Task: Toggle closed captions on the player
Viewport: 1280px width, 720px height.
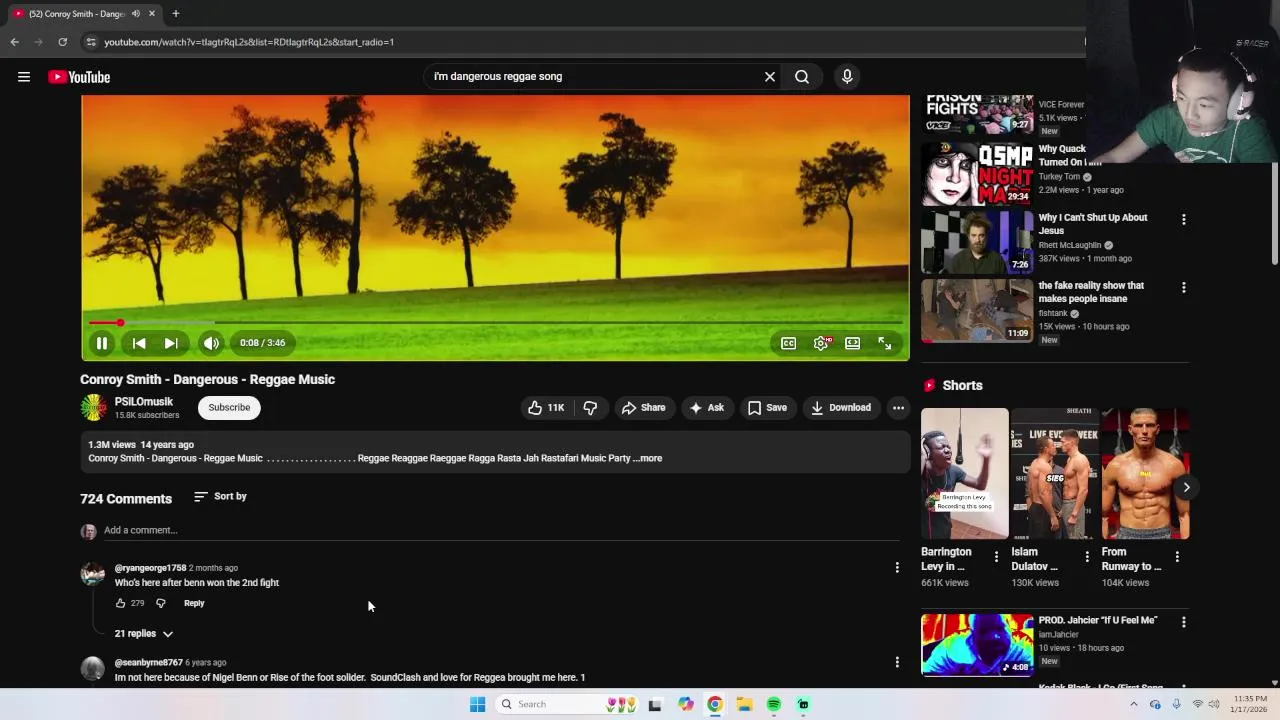Action: click(788, 343)
